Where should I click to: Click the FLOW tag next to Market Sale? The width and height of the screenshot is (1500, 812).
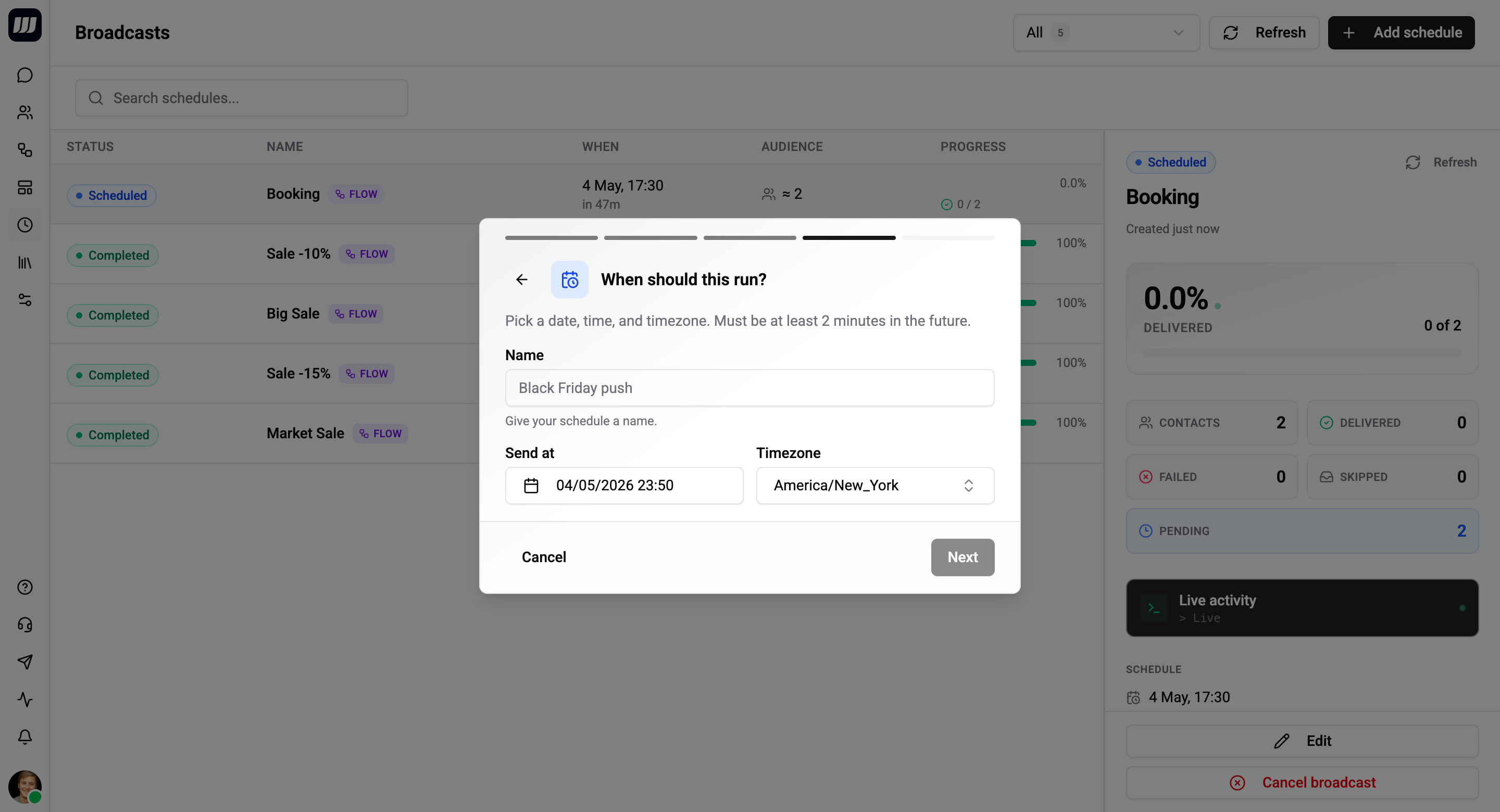[380, 434]
